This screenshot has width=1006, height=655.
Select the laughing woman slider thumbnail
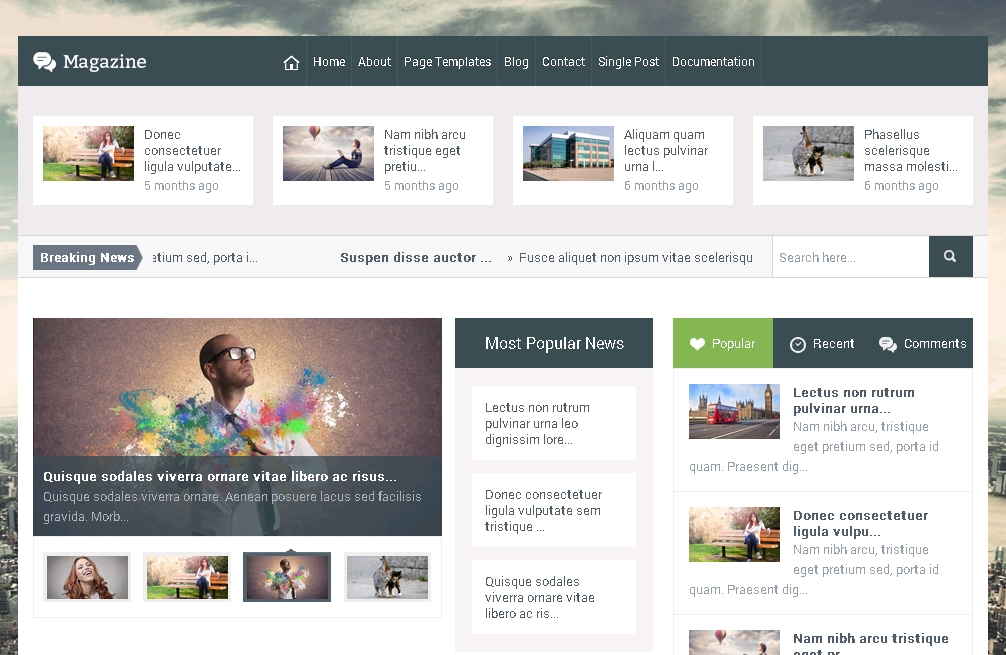pyautogui.click(x=87, y=577)
